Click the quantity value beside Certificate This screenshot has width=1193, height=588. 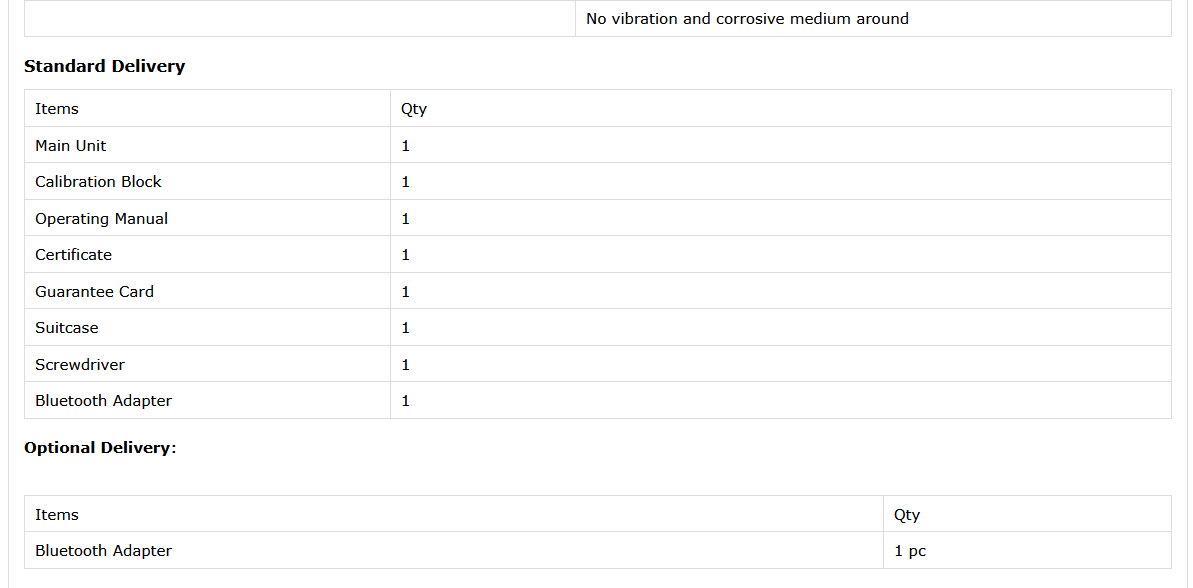(x=406, y=255)
